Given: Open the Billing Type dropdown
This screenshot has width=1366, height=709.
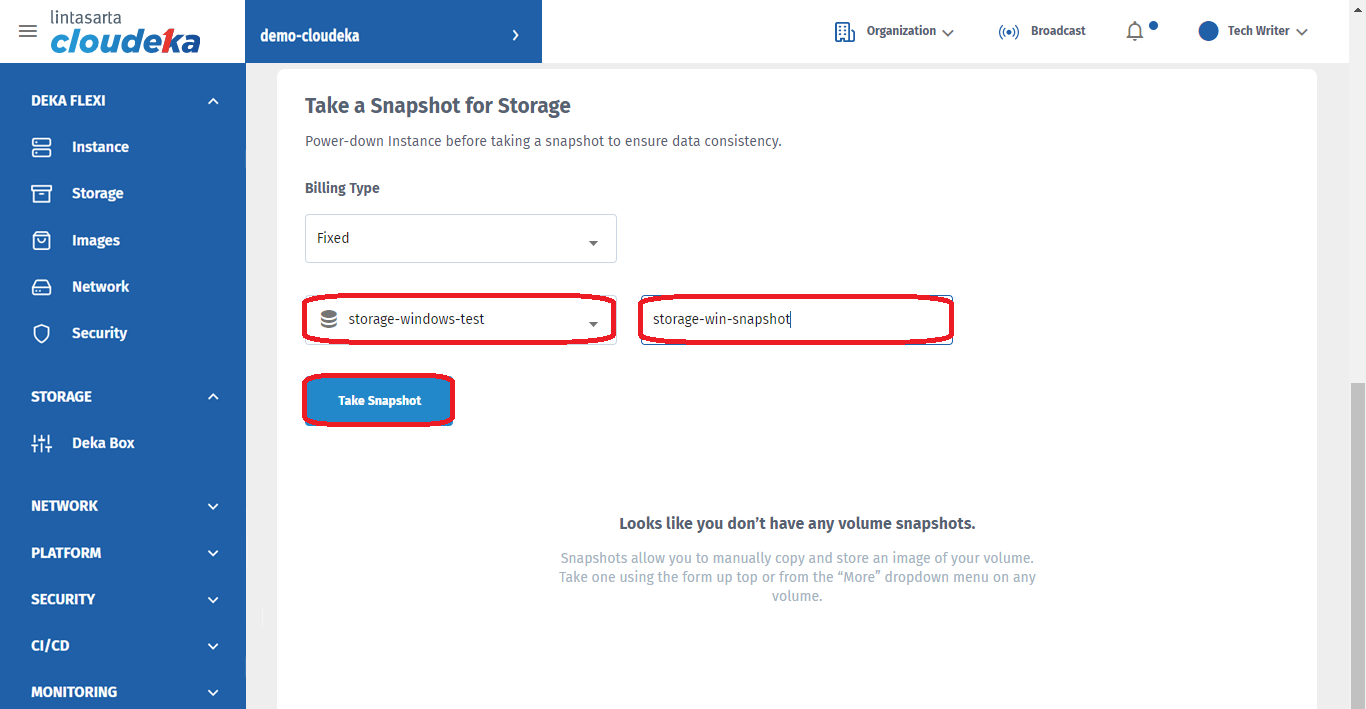Looking at the screenshot, I should pyautogui.click(x=460, y=239).
